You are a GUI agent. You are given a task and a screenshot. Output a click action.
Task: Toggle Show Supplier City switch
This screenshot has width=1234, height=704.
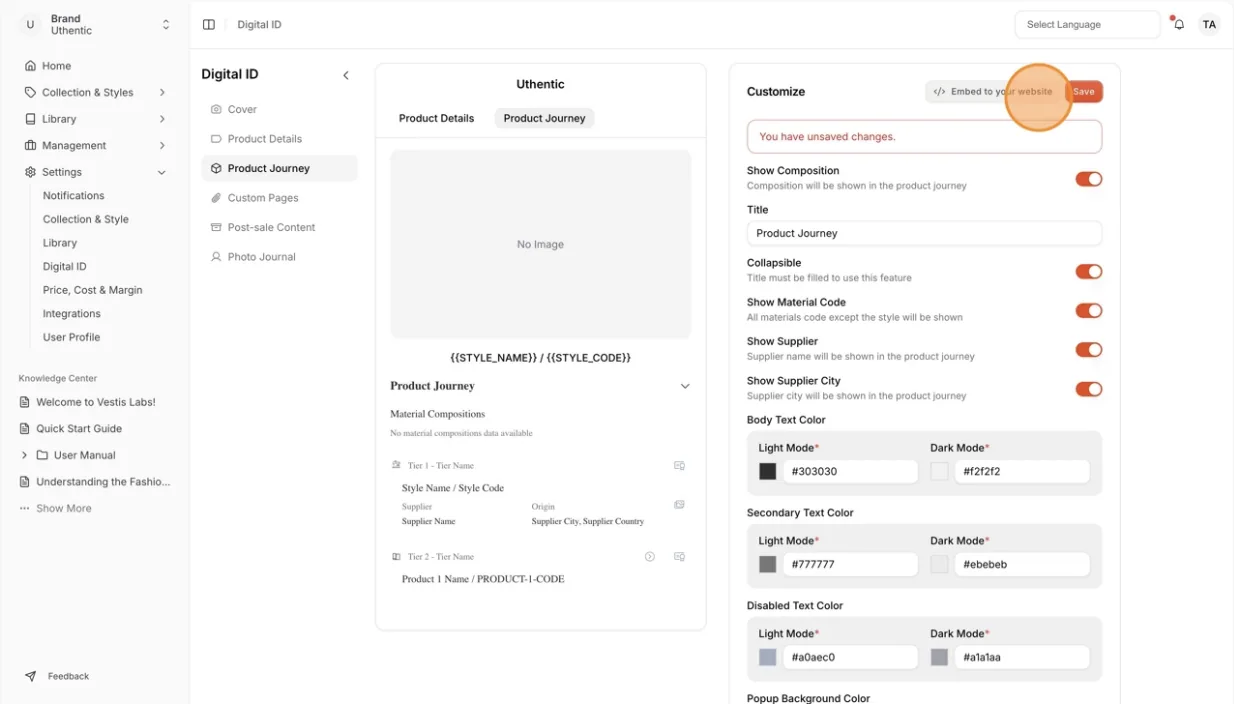tap(1089, 389)
